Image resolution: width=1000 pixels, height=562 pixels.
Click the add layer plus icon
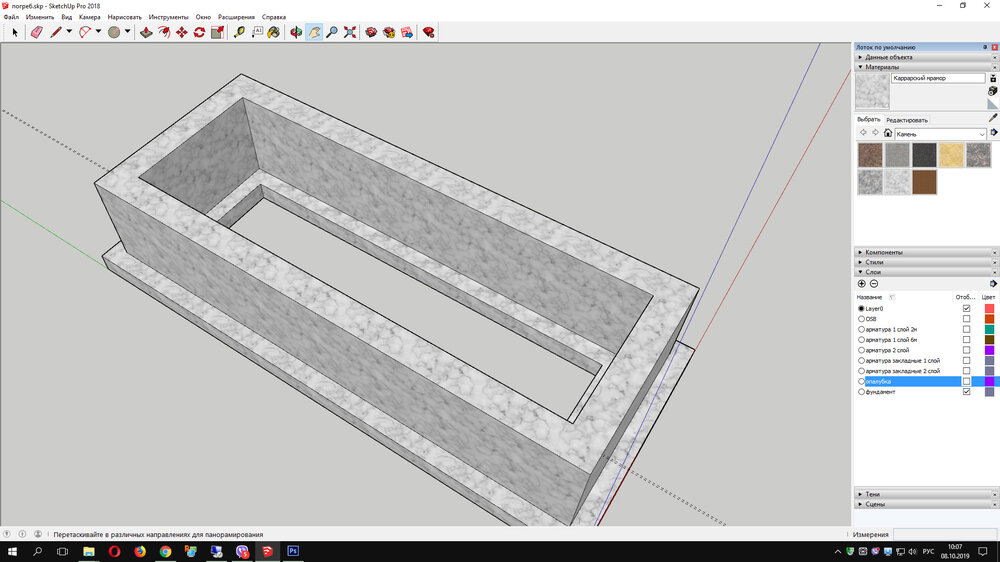(862, 284)
